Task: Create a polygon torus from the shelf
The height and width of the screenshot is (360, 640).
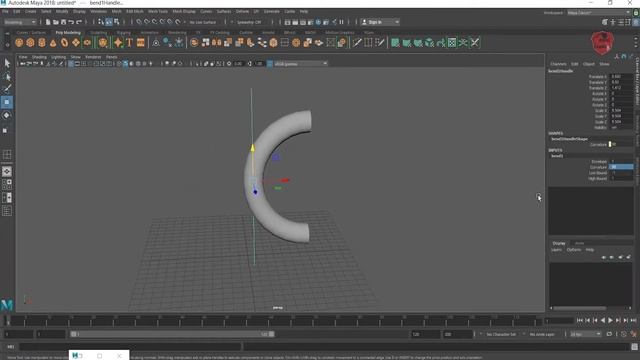Action: (64, 42)
